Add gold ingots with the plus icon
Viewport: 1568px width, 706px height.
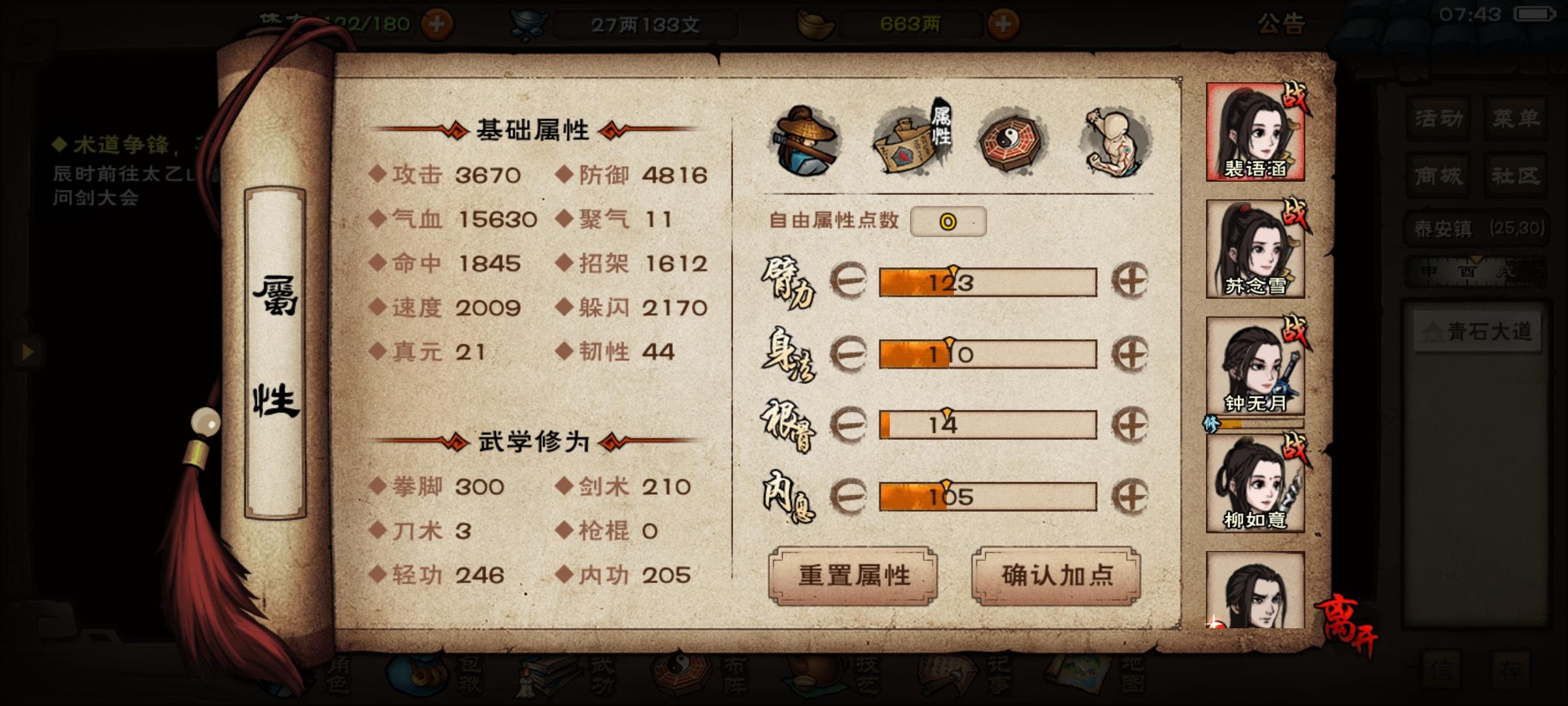(1004, 25)
